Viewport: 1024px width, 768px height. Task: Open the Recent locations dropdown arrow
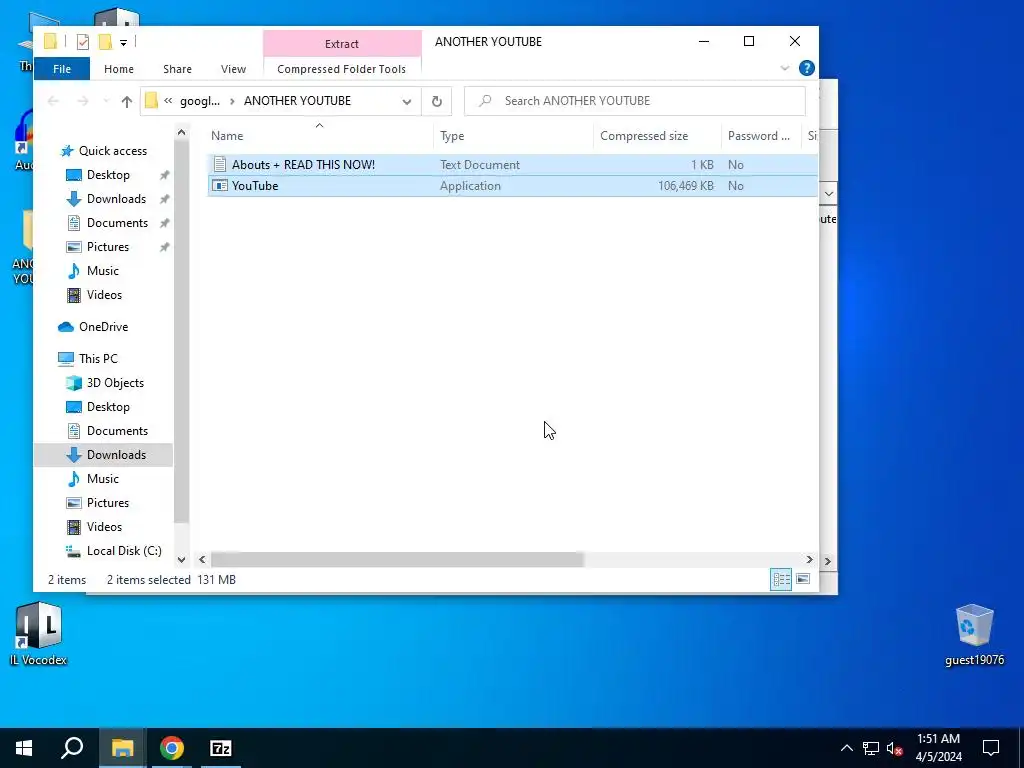tap(106, 101)
